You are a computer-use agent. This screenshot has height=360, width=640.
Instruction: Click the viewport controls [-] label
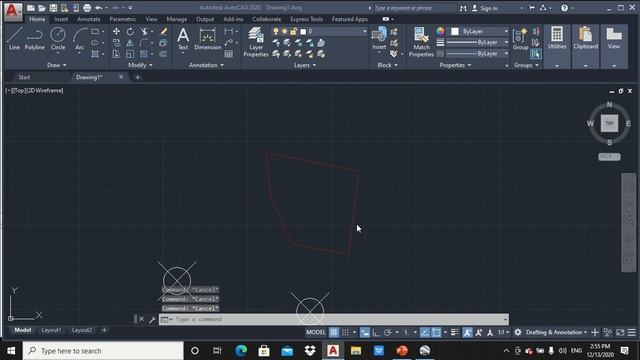click(x=8, y=91)
